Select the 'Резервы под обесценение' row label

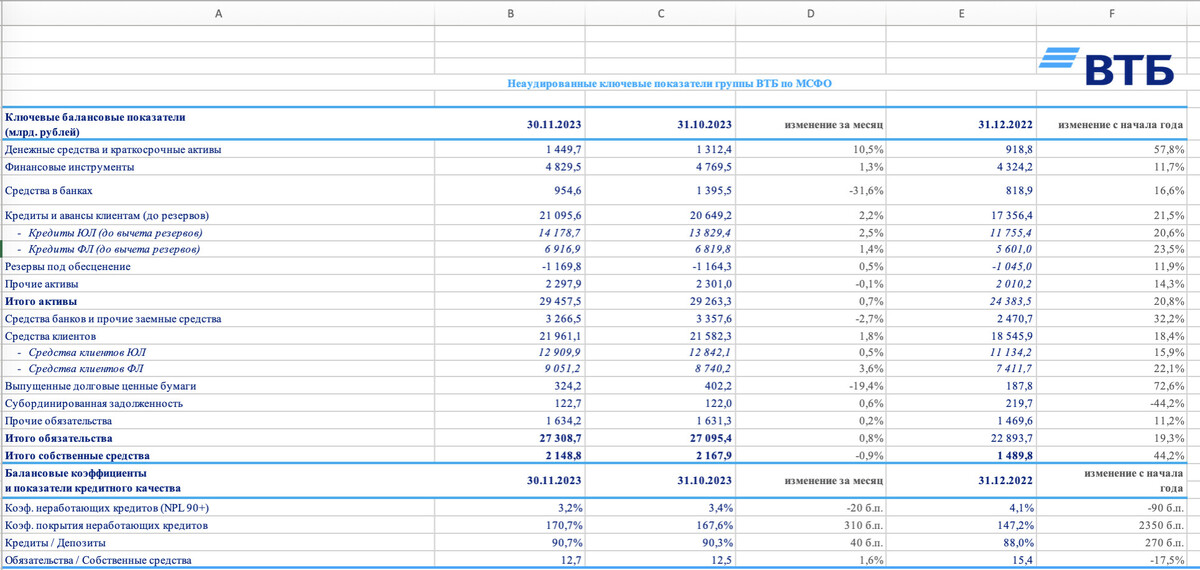click(68, 267)
